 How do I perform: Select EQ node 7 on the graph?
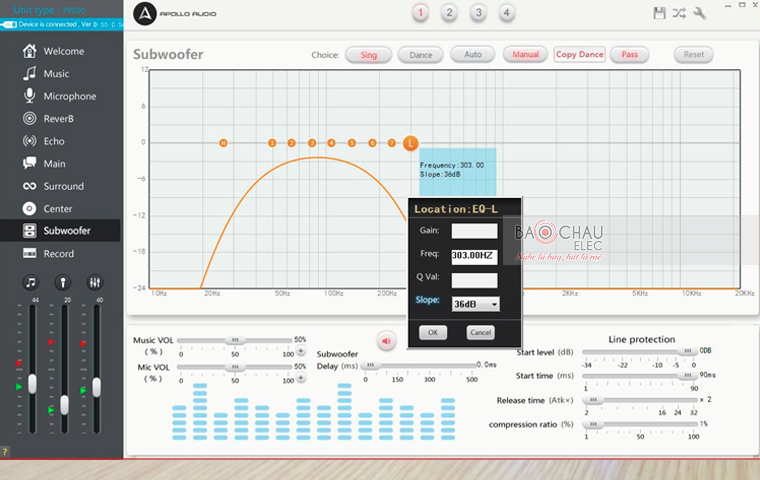[x=392, y=143]
